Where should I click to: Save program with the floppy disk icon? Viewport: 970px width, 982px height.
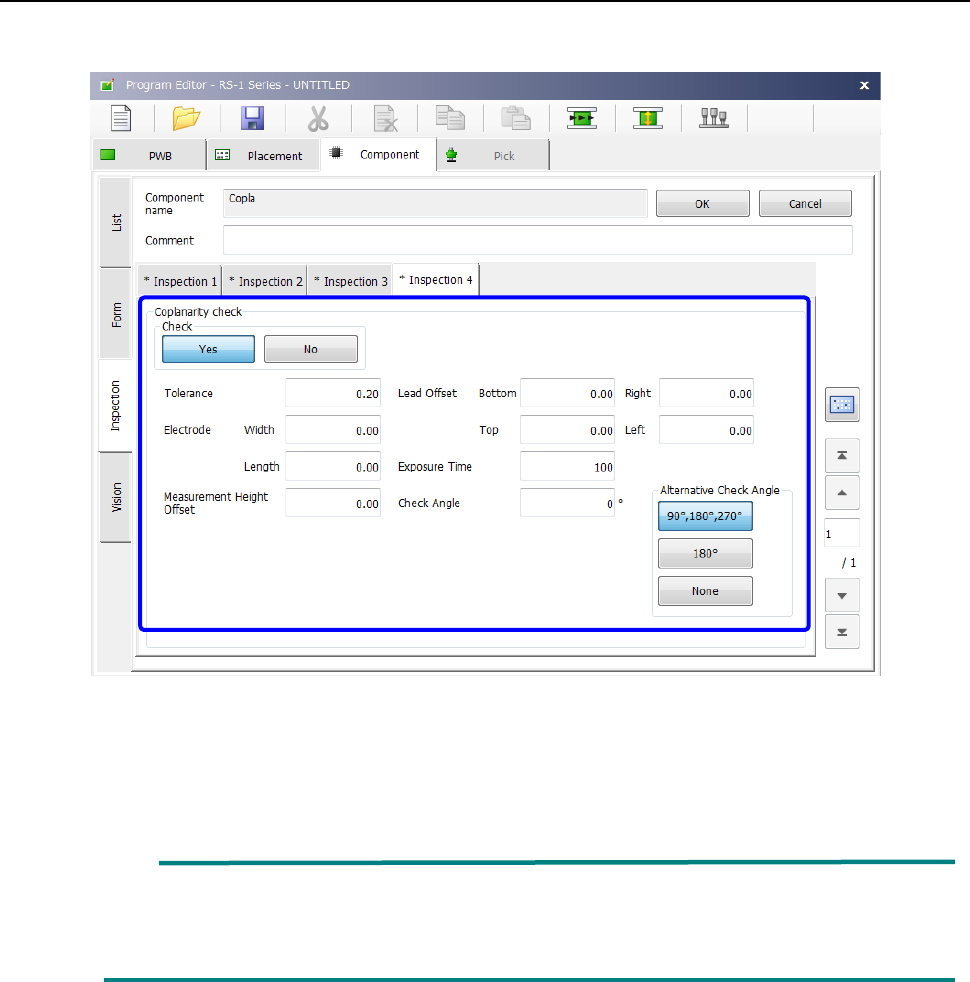(x=252, y=118)
